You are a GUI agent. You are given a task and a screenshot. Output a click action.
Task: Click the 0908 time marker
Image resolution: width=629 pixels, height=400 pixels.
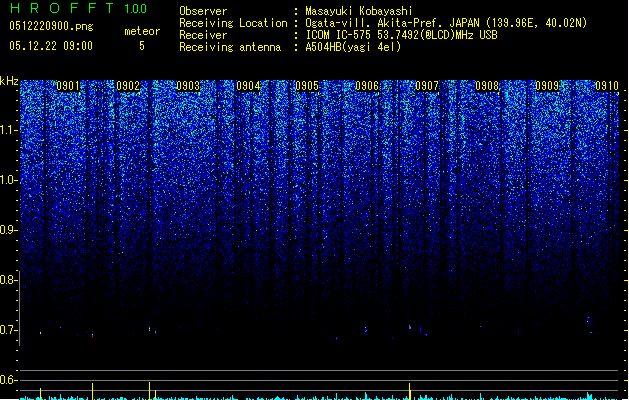487,86
